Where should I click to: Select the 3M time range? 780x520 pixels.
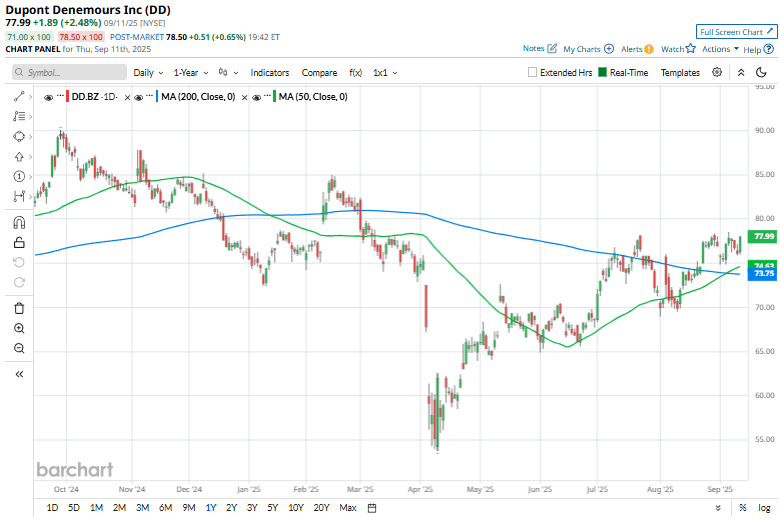(143, 508)
